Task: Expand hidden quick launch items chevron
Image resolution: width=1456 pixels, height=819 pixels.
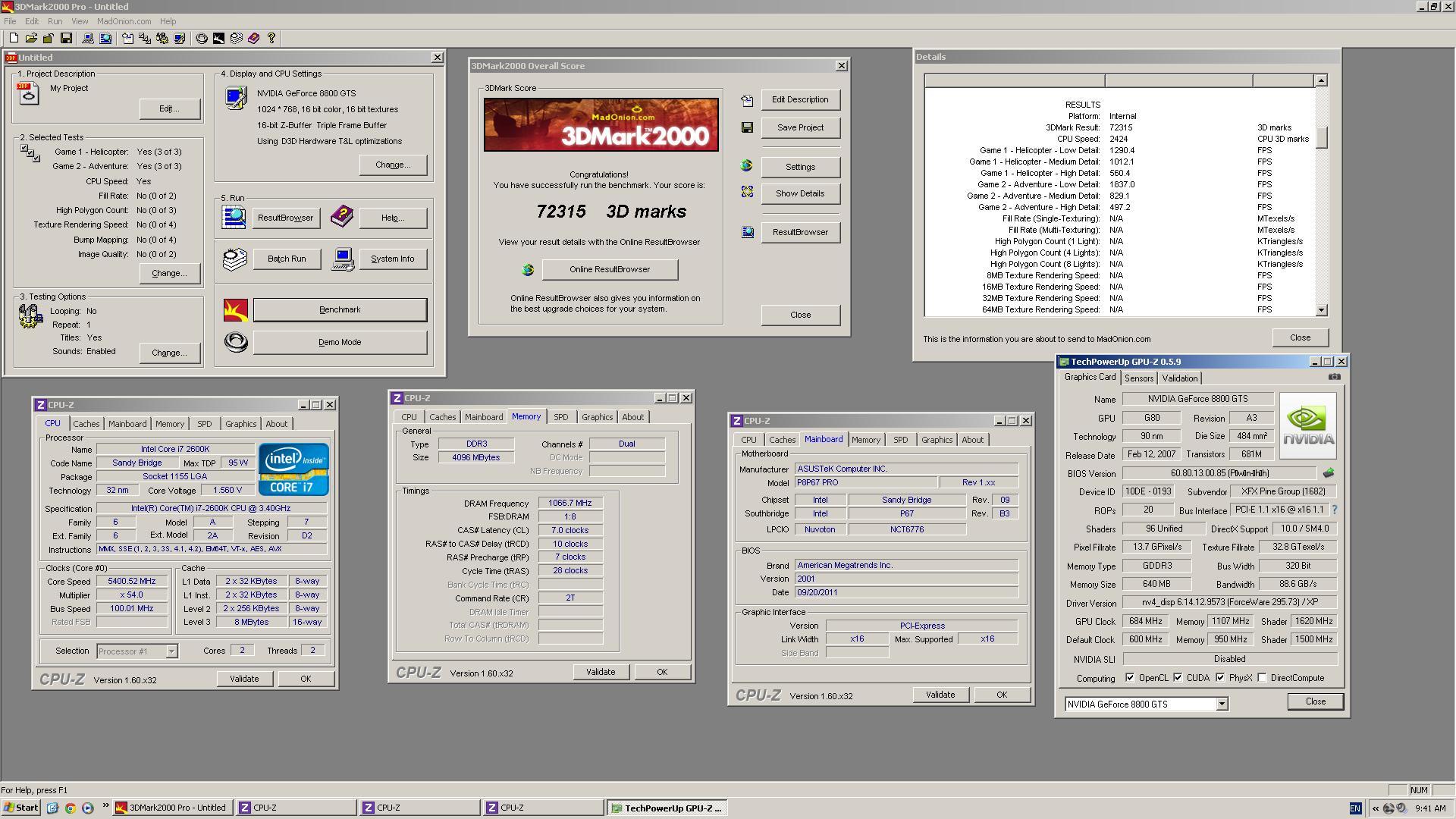Action: coord(105,807)
